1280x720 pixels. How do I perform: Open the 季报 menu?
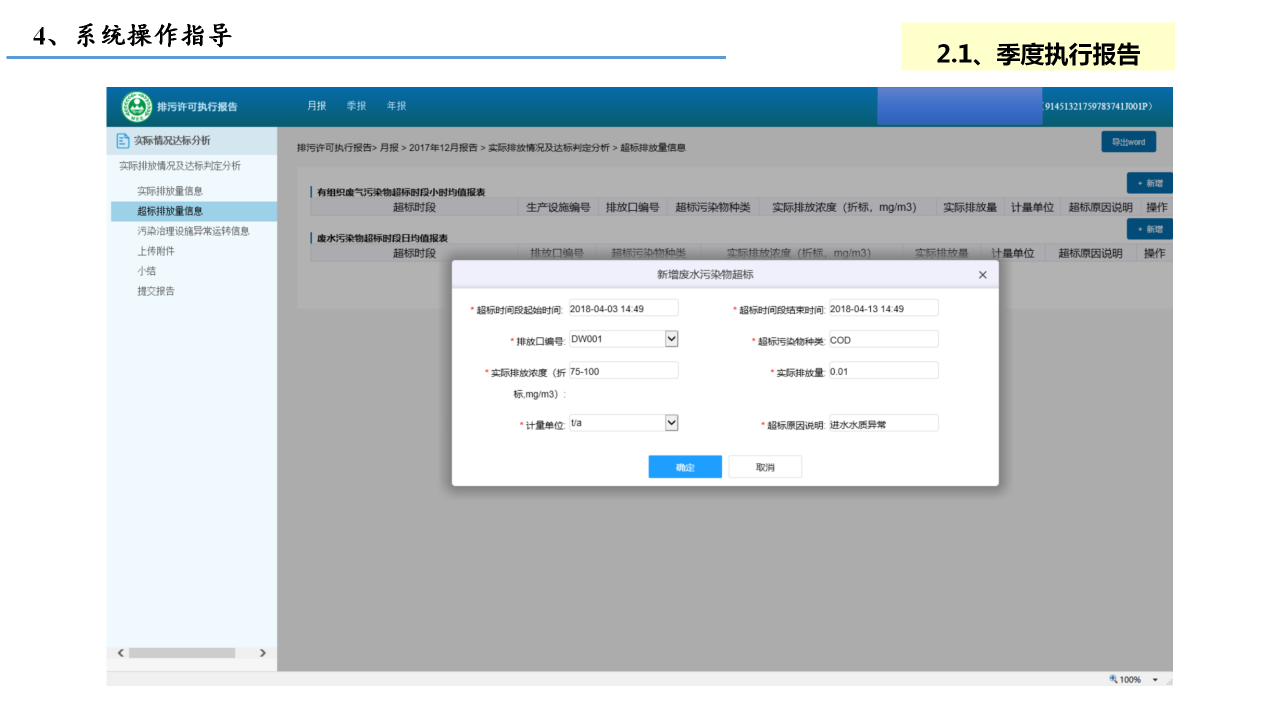356,106
